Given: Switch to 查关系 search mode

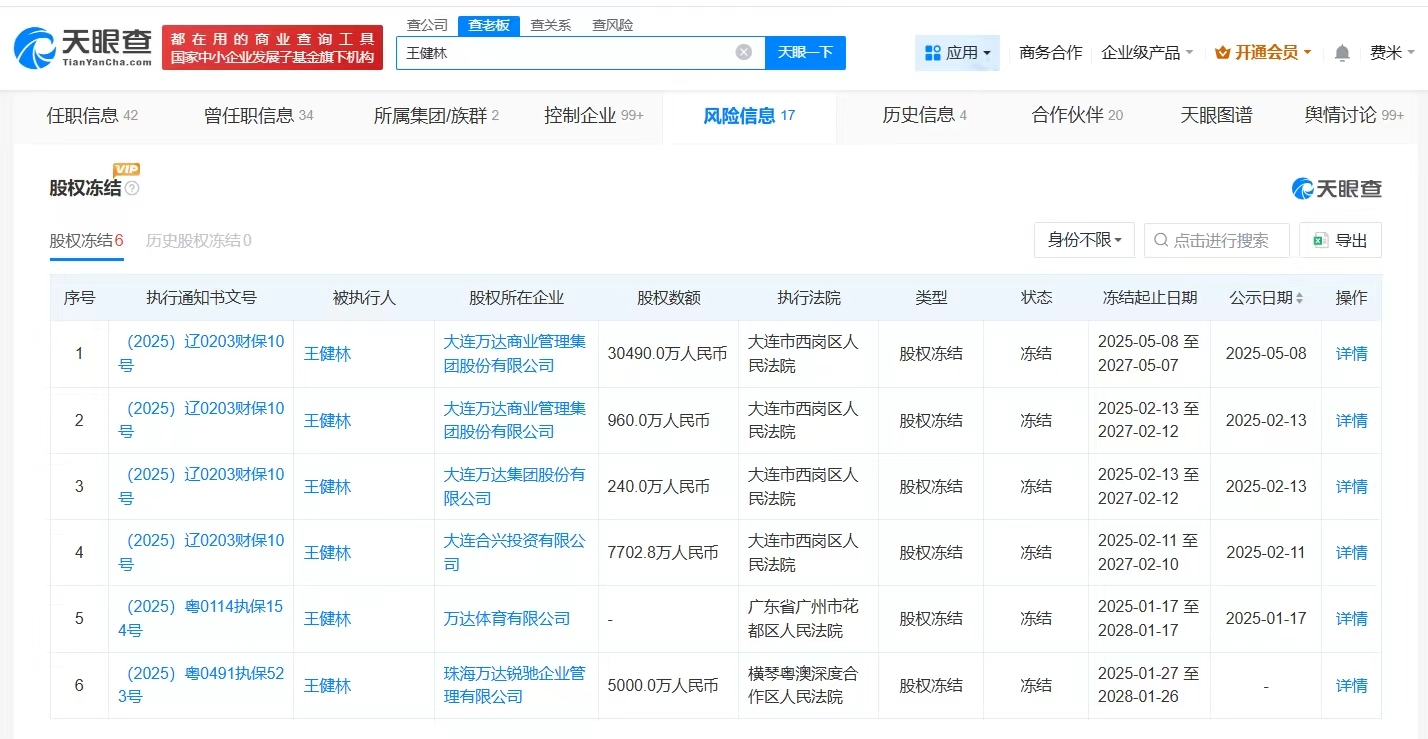Looking at the screenshot, I should click(x=551, y=25).
